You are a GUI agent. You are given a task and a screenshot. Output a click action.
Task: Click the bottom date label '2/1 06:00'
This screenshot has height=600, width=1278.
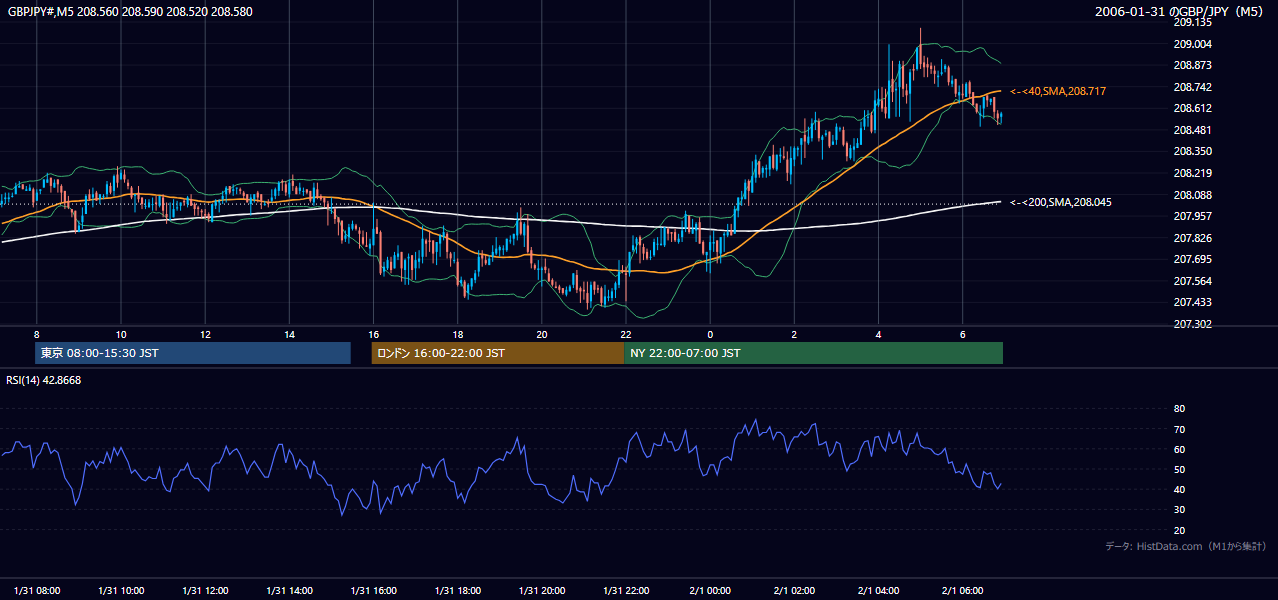tap(963, 589)
